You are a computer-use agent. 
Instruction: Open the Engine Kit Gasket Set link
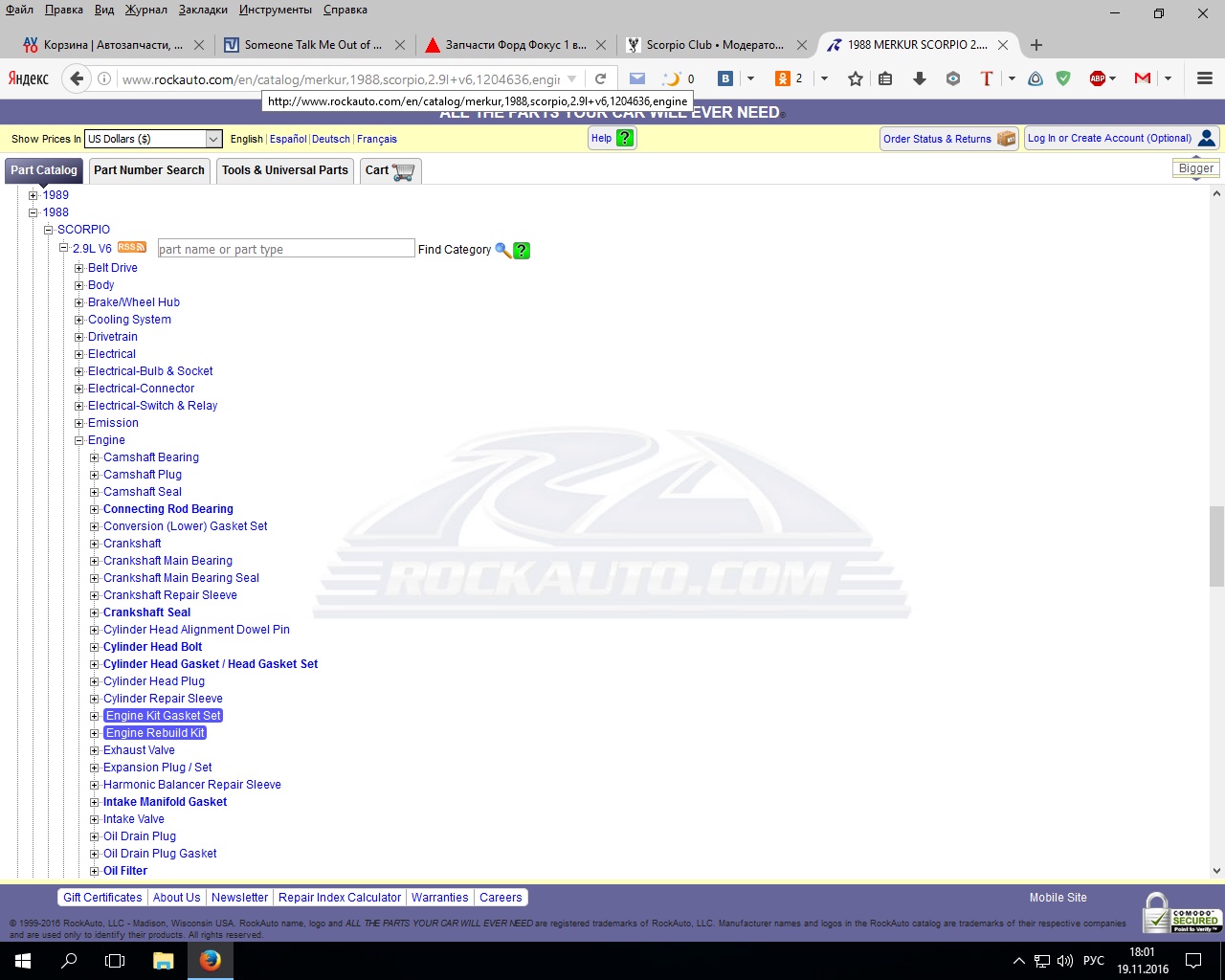(x=164, y=716)
